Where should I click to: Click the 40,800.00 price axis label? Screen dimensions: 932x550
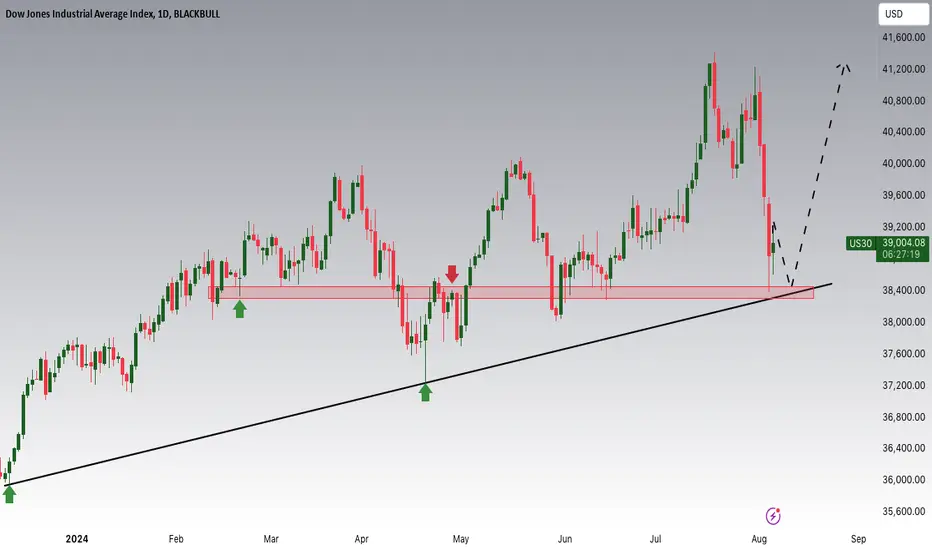903,100
